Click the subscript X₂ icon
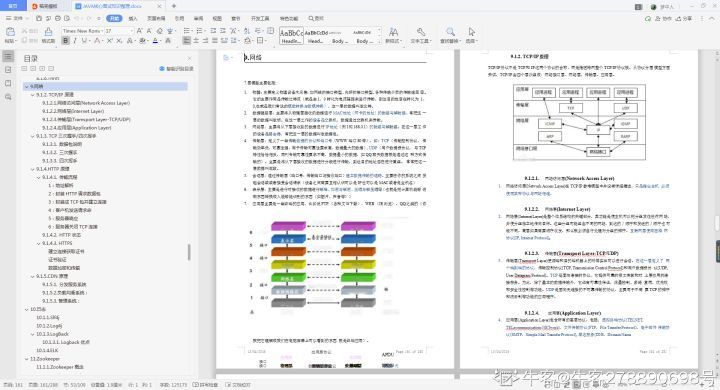 [119, 41]
